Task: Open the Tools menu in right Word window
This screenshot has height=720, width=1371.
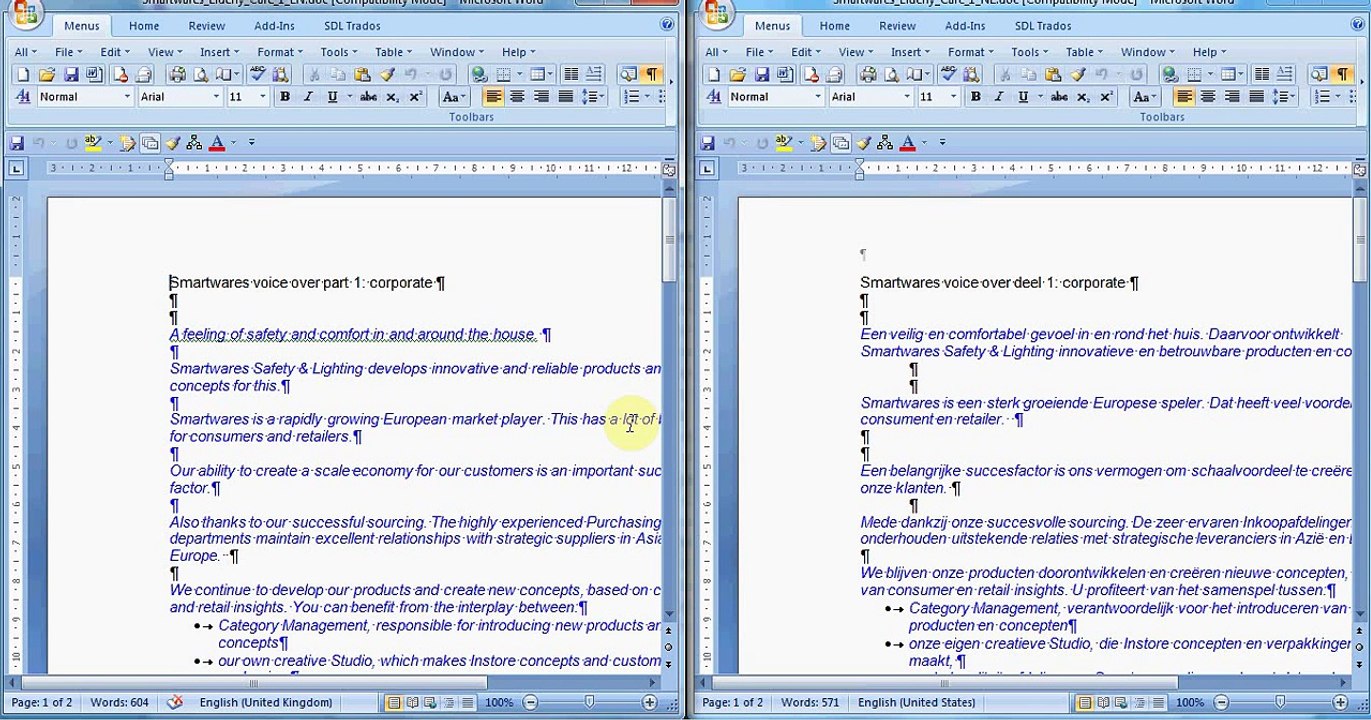Action: pyautogui.click(x=1029, y=52)
